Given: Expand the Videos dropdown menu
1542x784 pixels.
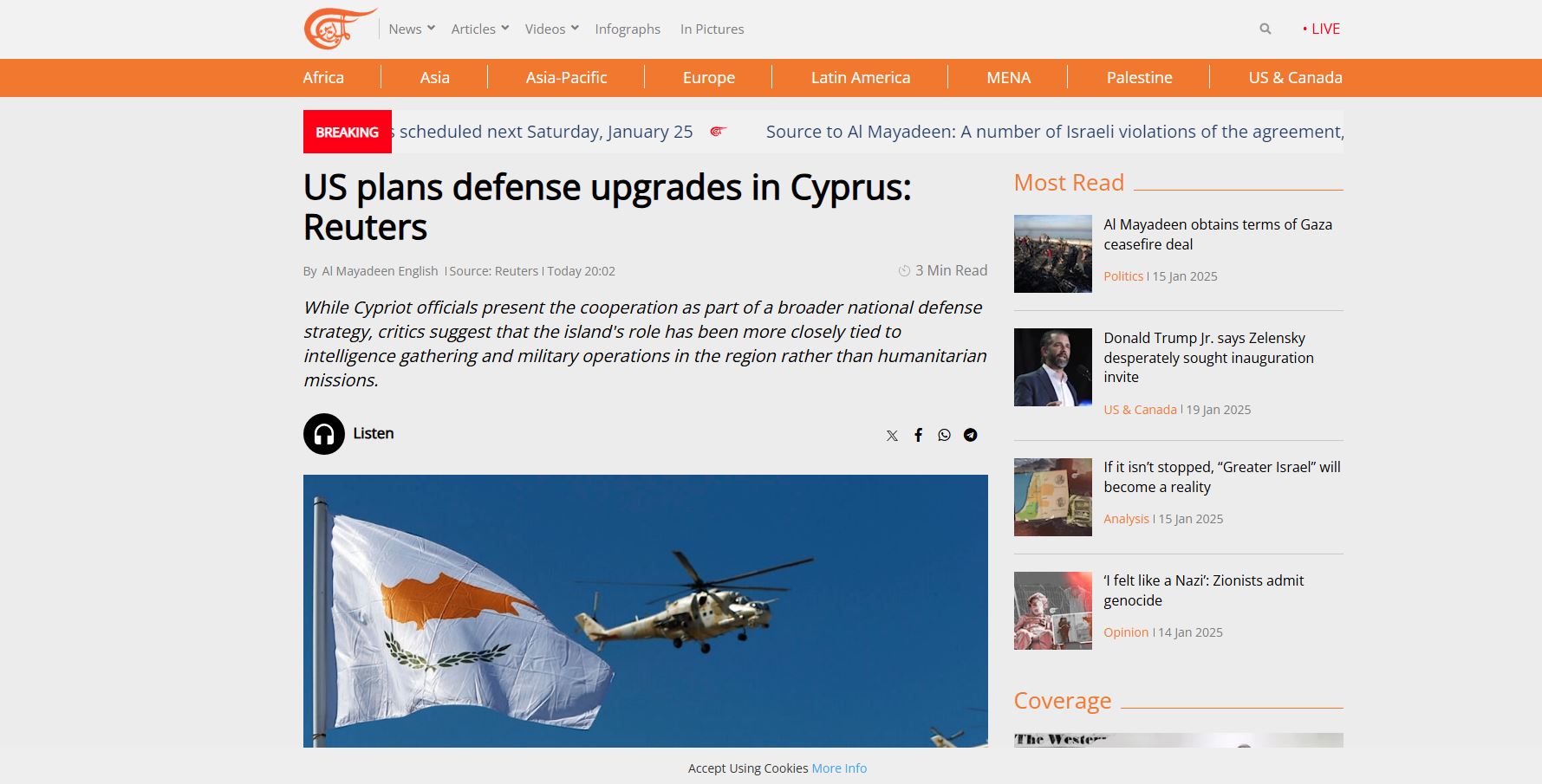Looking at the screenshot, I should 551,29.
